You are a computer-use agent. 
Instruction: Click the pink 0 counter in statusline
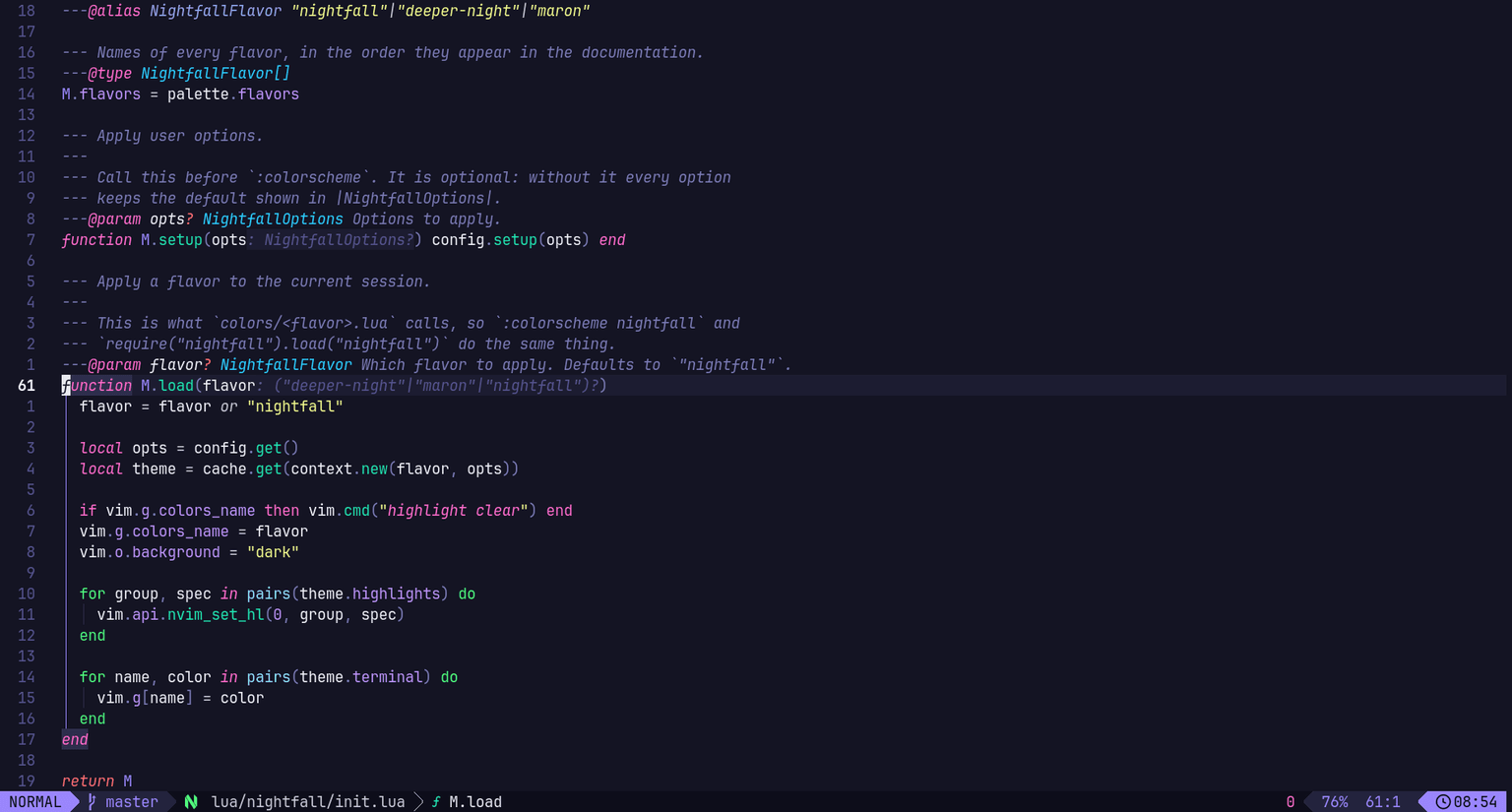(x=1291, y=802)
